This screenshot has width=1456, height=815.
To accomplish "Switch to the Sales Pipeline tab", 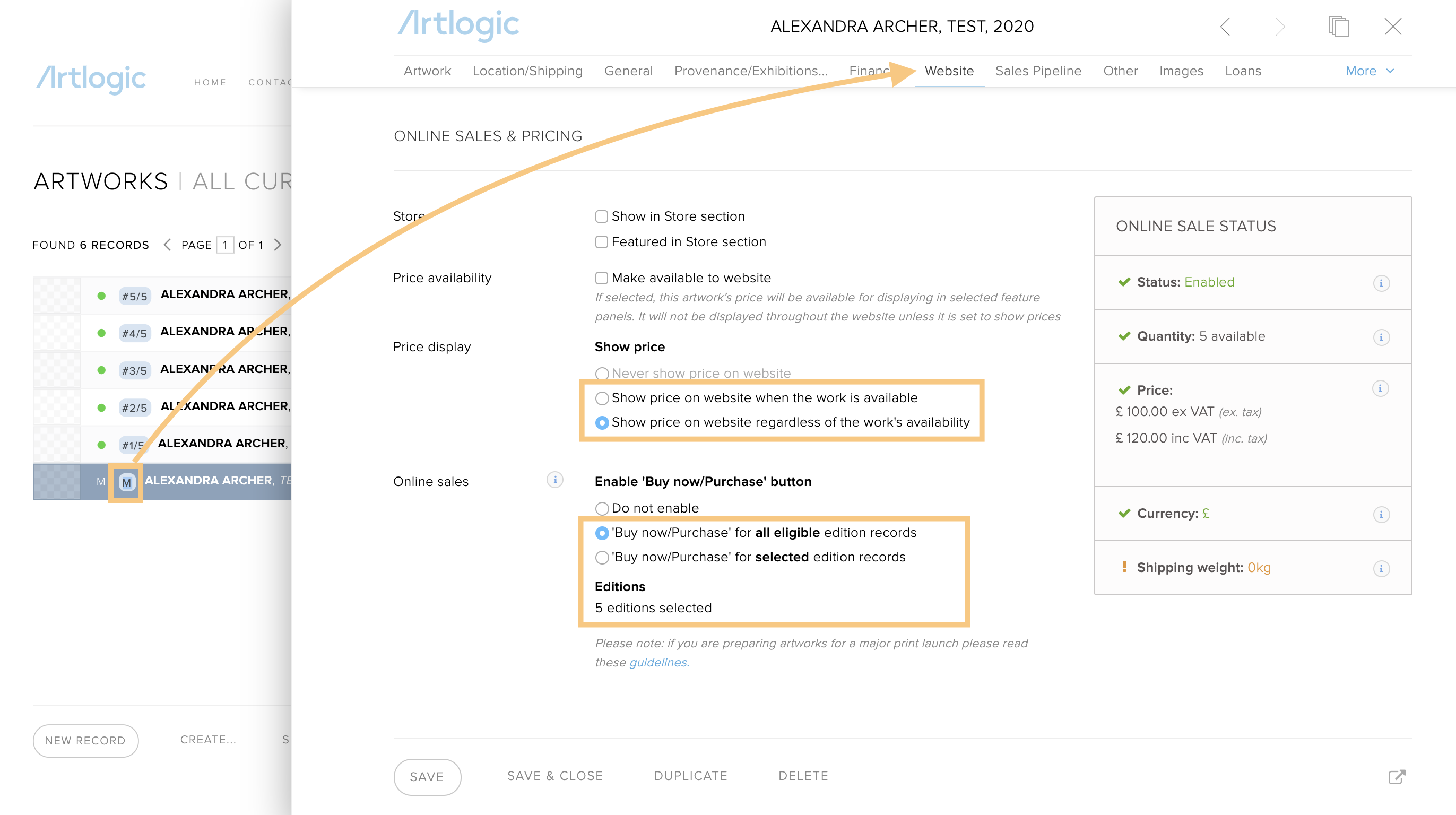I will 1038,71.
